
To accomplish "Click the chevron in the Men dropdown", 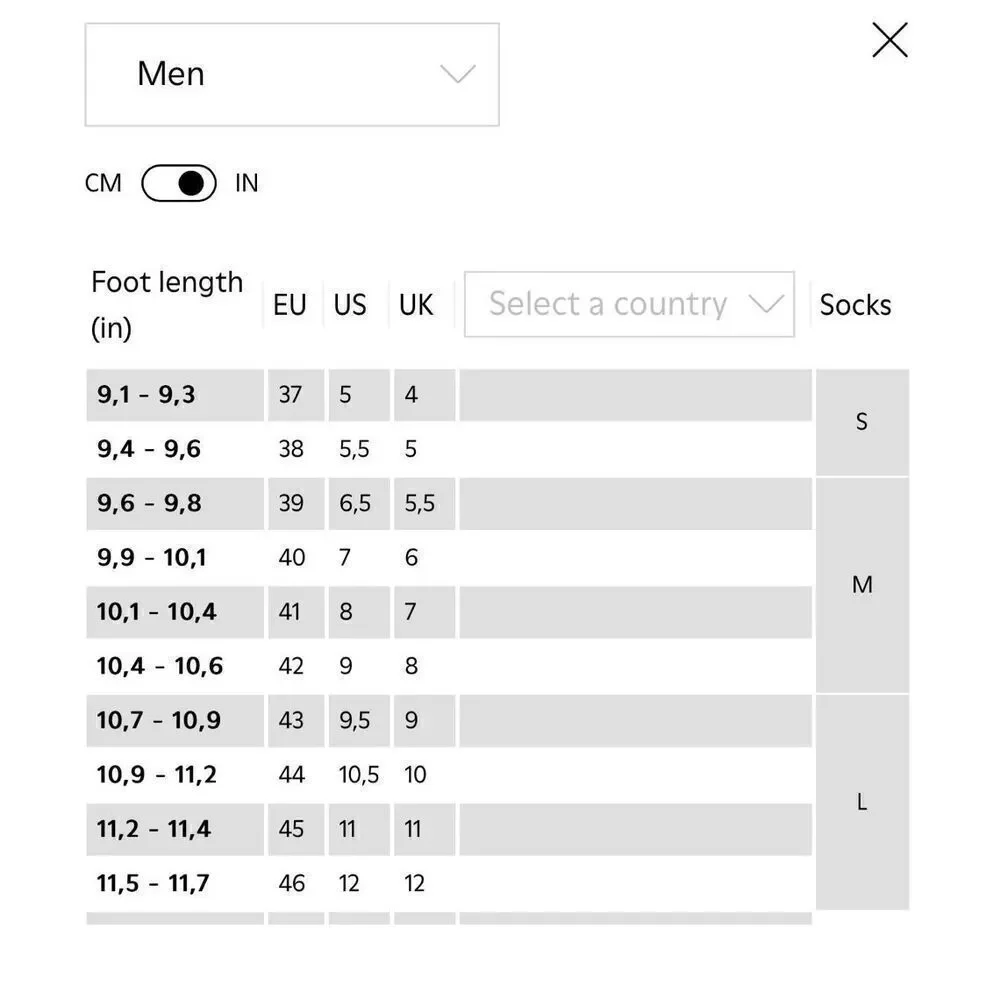I will pyautogui.click(x=458, y=74).
